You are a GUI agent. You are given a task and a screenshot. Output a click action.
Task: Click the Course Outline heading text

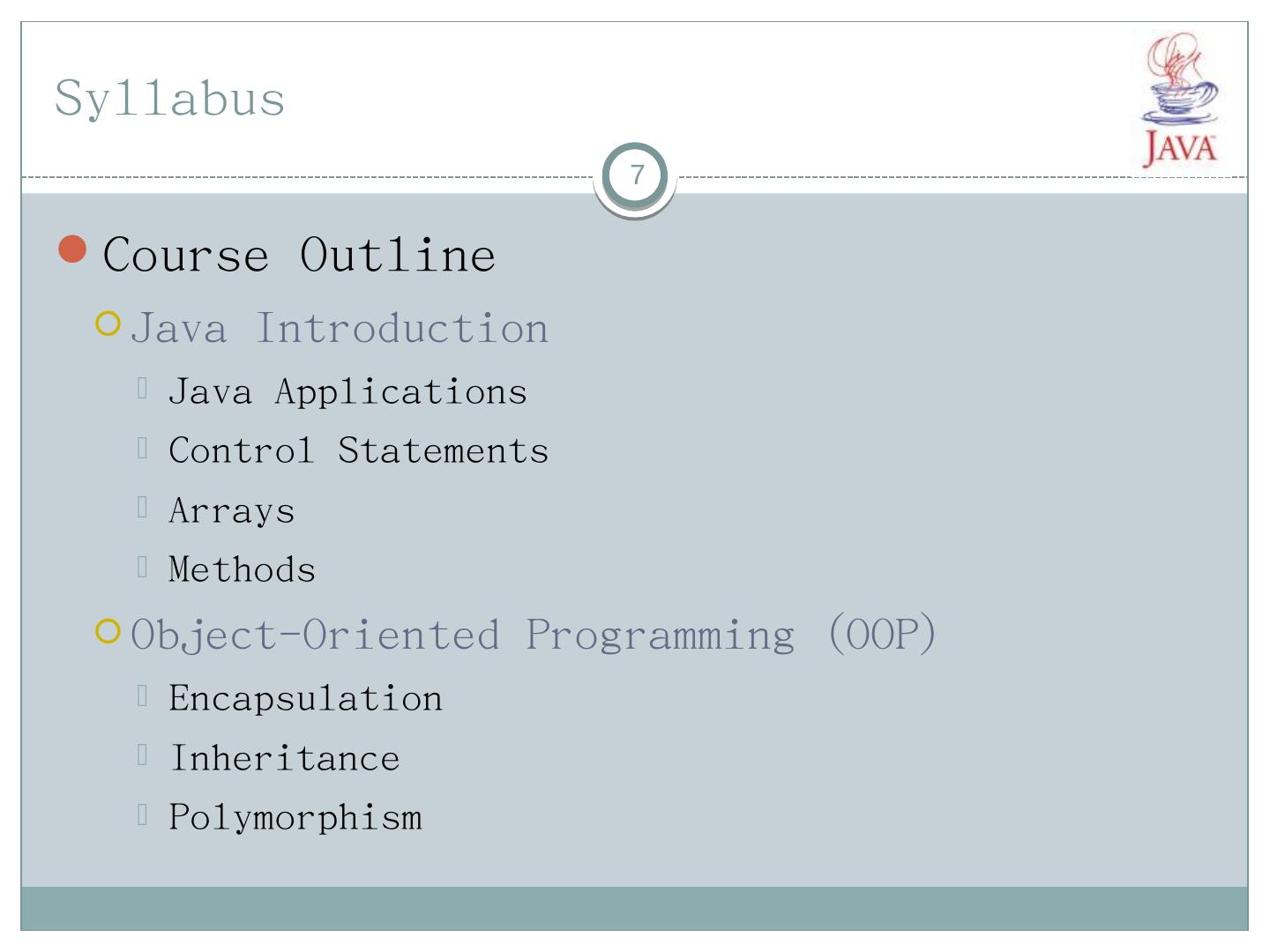(299, 256)
